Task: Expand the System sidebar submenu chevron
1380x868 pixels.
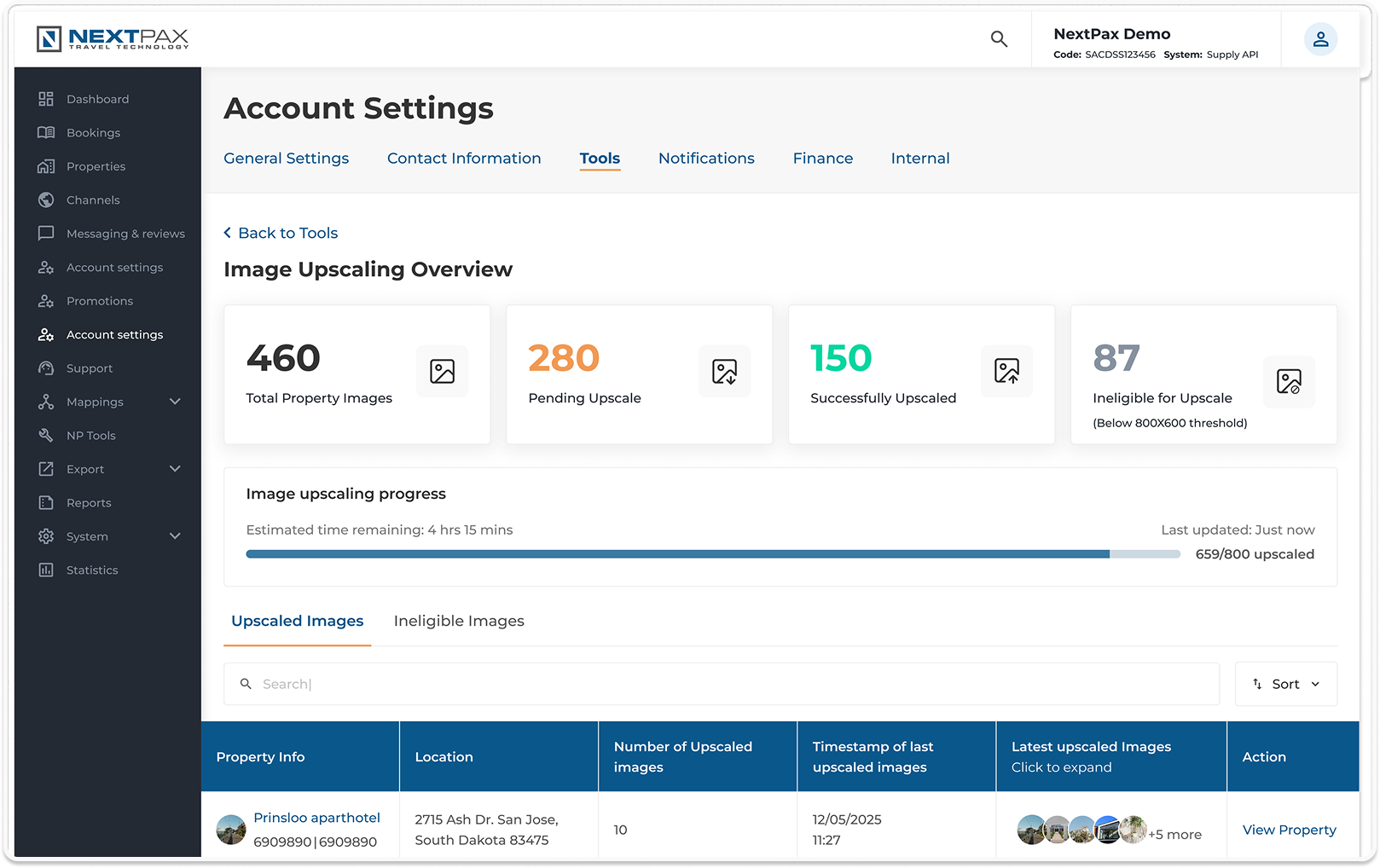Action: (175, 536)
